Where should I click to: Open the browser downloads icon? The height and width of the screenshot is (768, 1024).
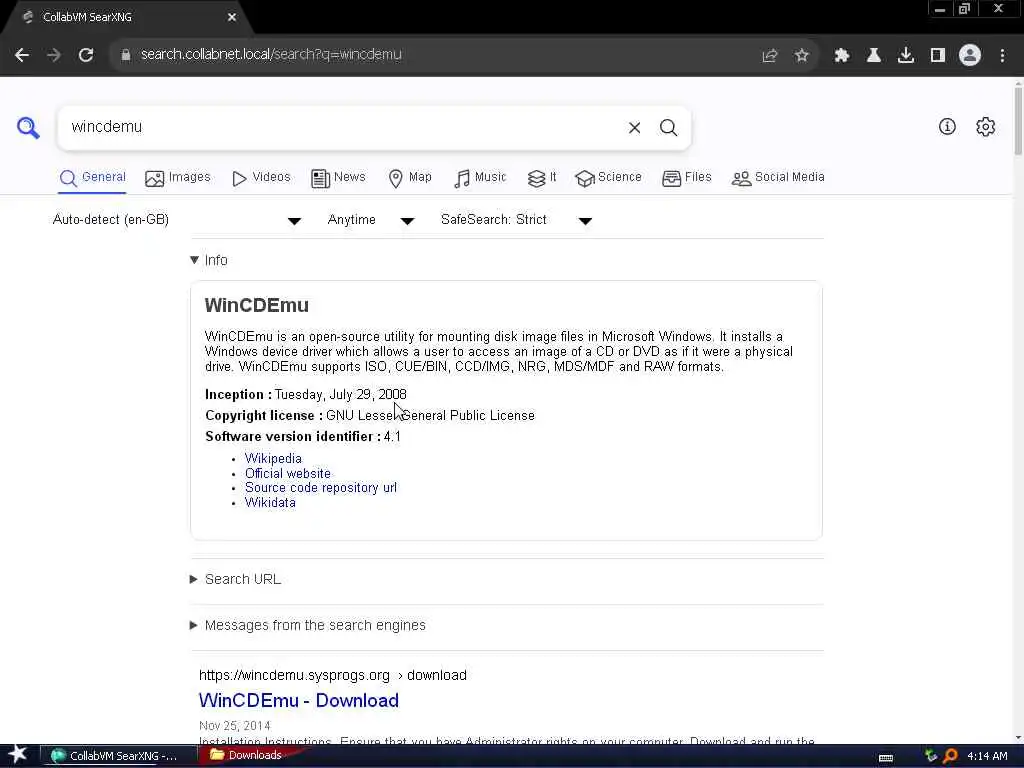(x=906, y=56)
